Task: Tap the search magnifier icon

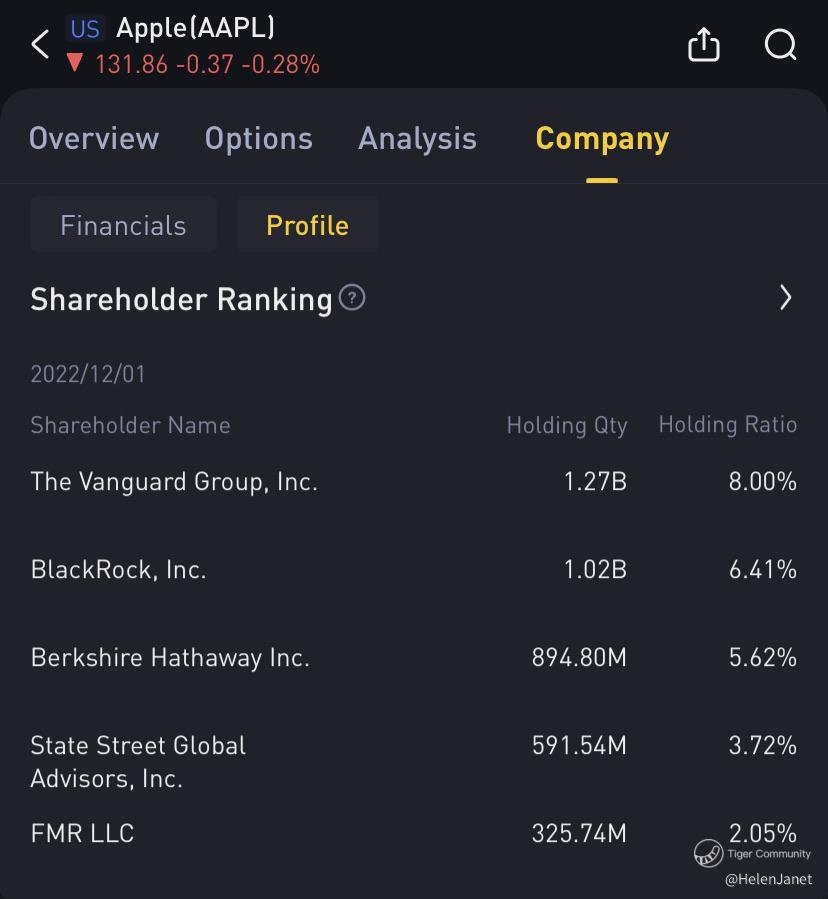Action: pyautogui.click(x=780, y=44)
